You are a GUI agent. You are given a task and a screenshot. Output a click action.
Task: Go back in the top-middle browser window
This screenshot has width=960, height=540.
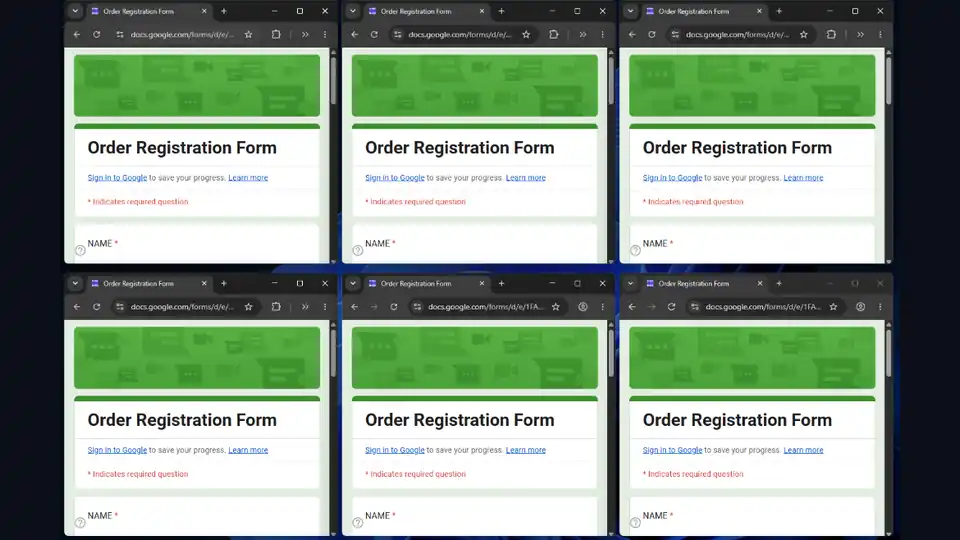354,35
